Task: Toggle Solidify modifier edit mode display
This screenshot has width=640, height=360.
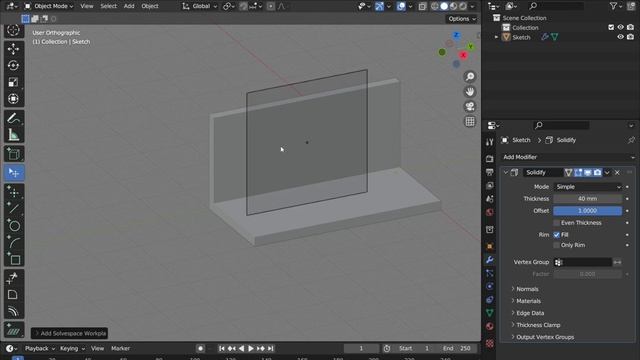Action: (578, 173)
